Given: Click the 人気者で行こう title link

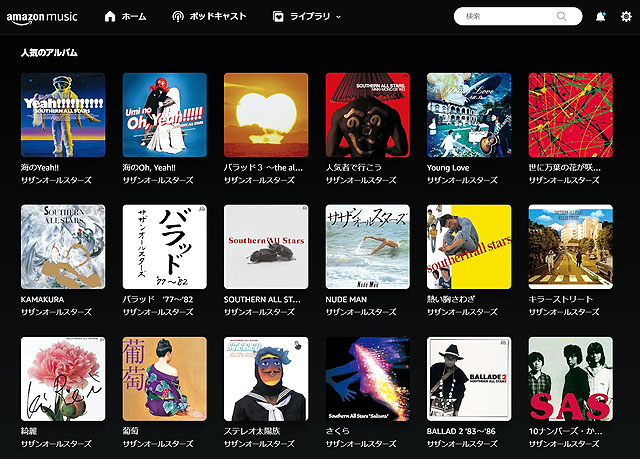Looking at the screenshot, I should coord(353,168).
